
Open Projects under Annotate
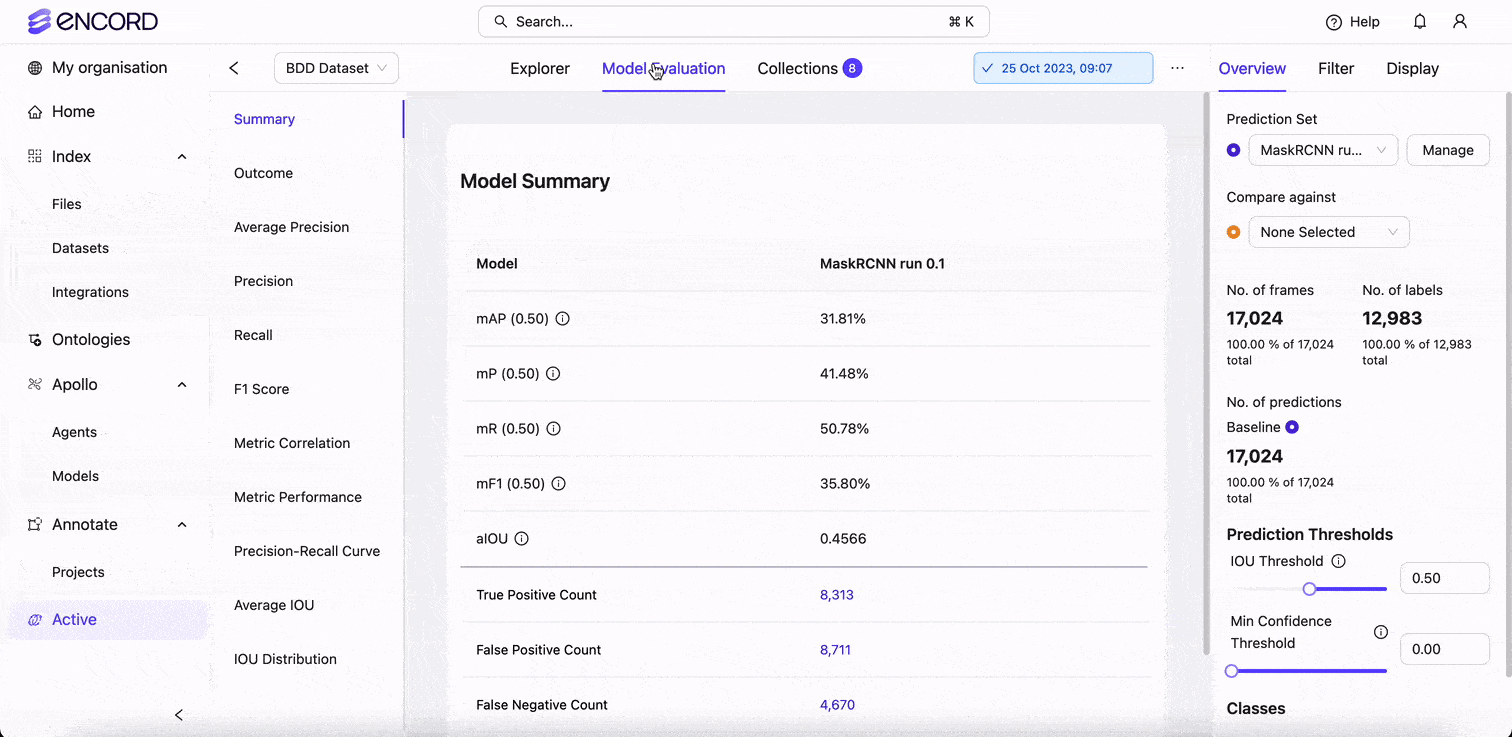(78, 572)
